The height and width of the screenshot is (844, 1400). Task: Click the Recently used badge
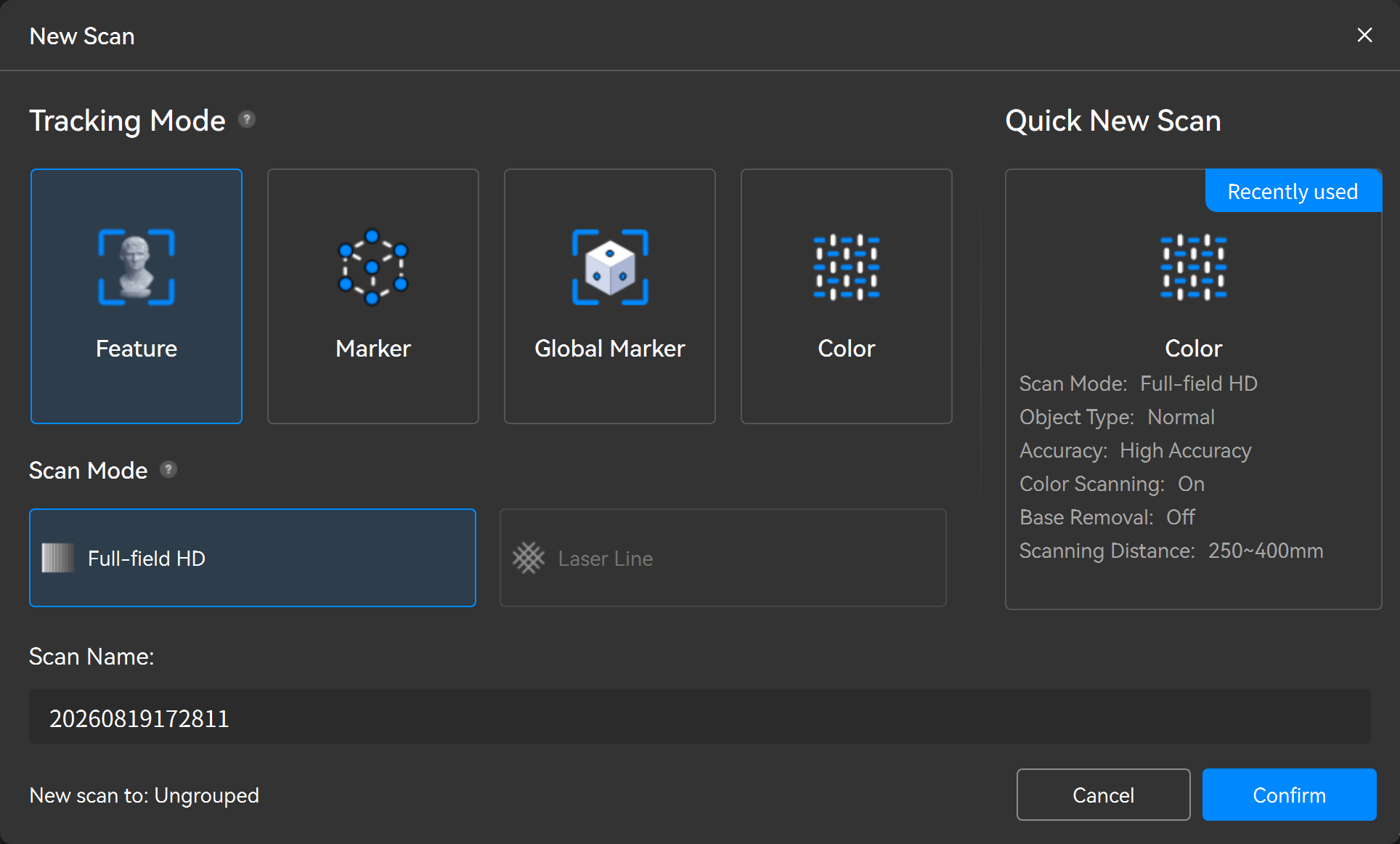[1293, 191]
